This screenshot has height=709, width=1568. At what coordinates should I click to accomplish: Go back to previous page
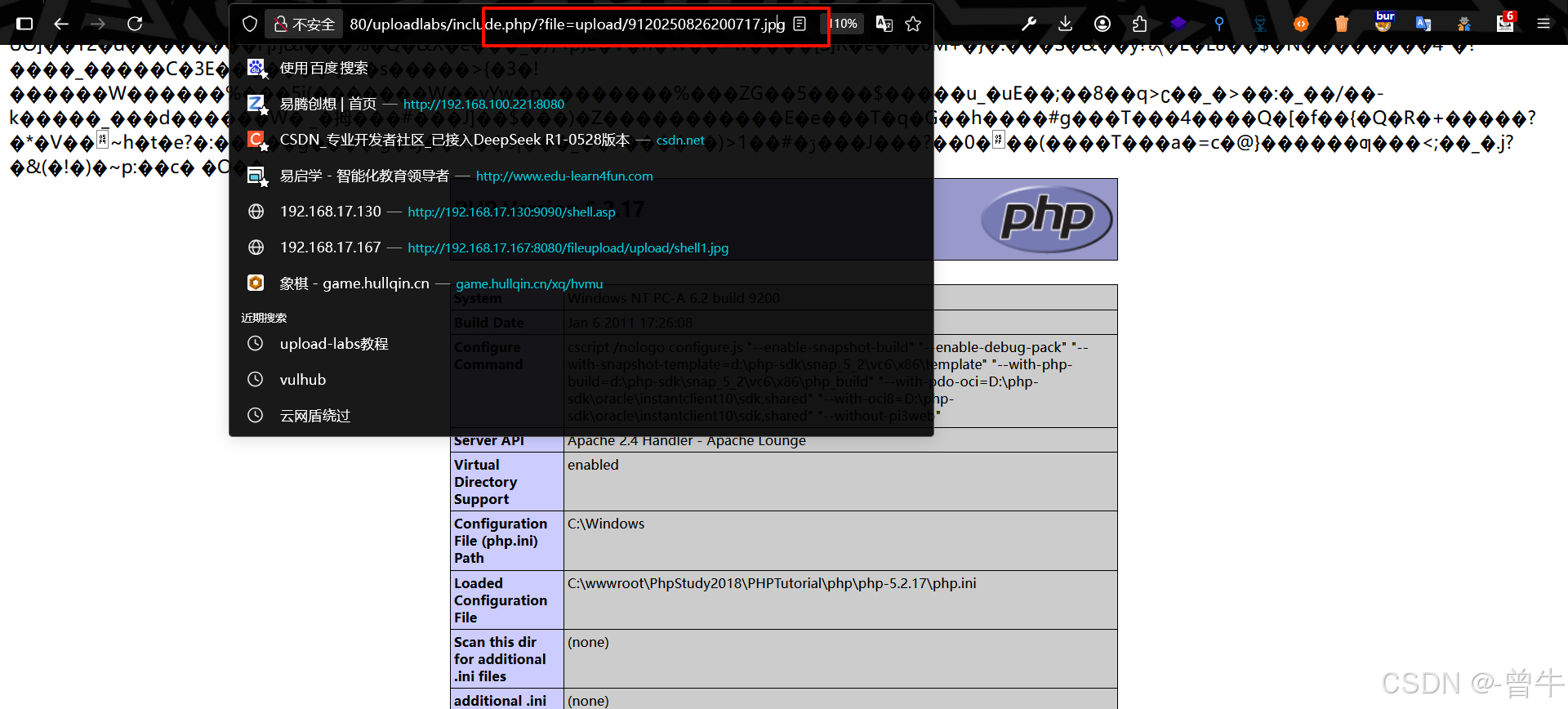(x=61, y=24)
